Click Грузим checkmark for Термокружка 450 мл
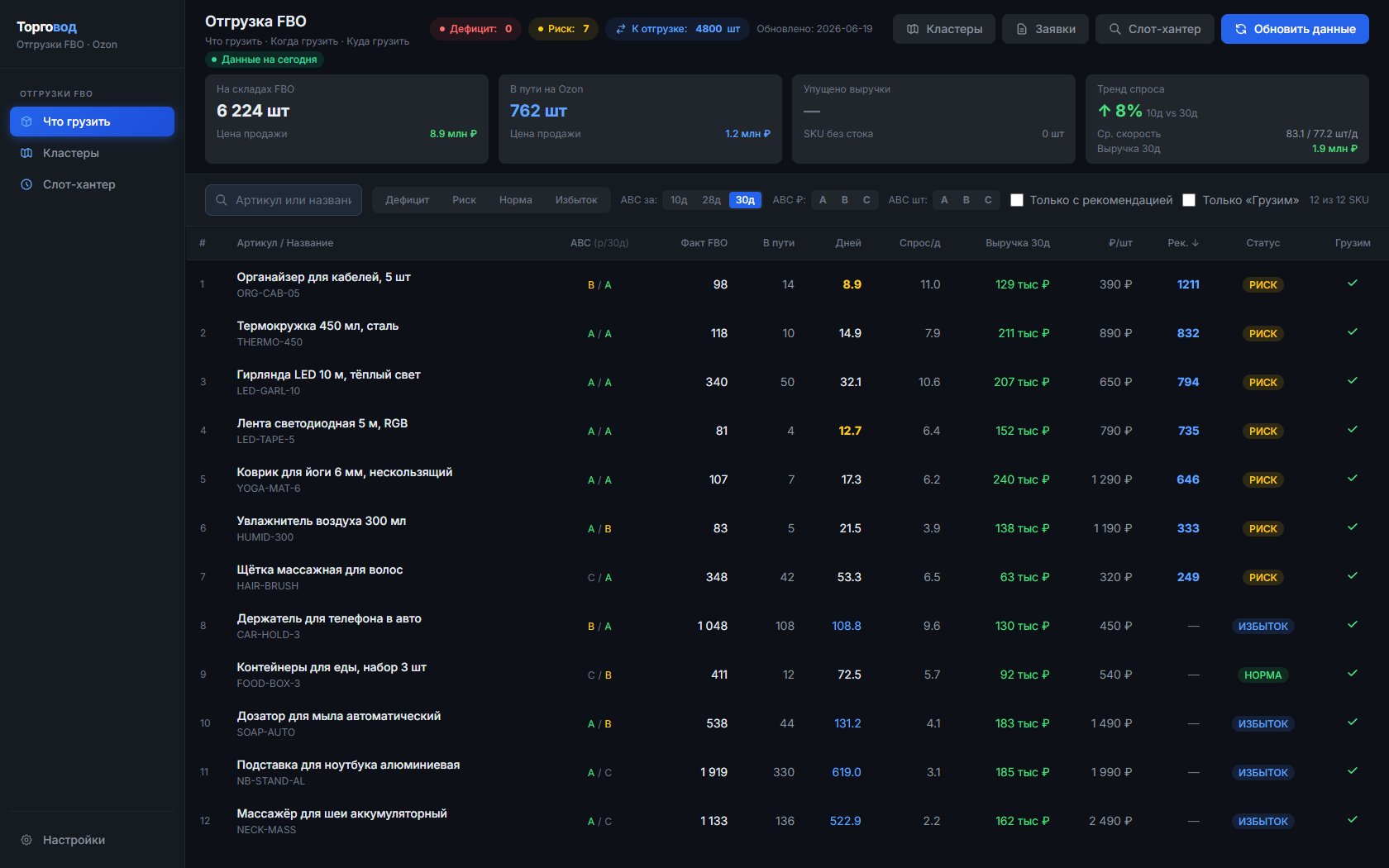The image size is (1389, 868). (x=1353, y=332)
